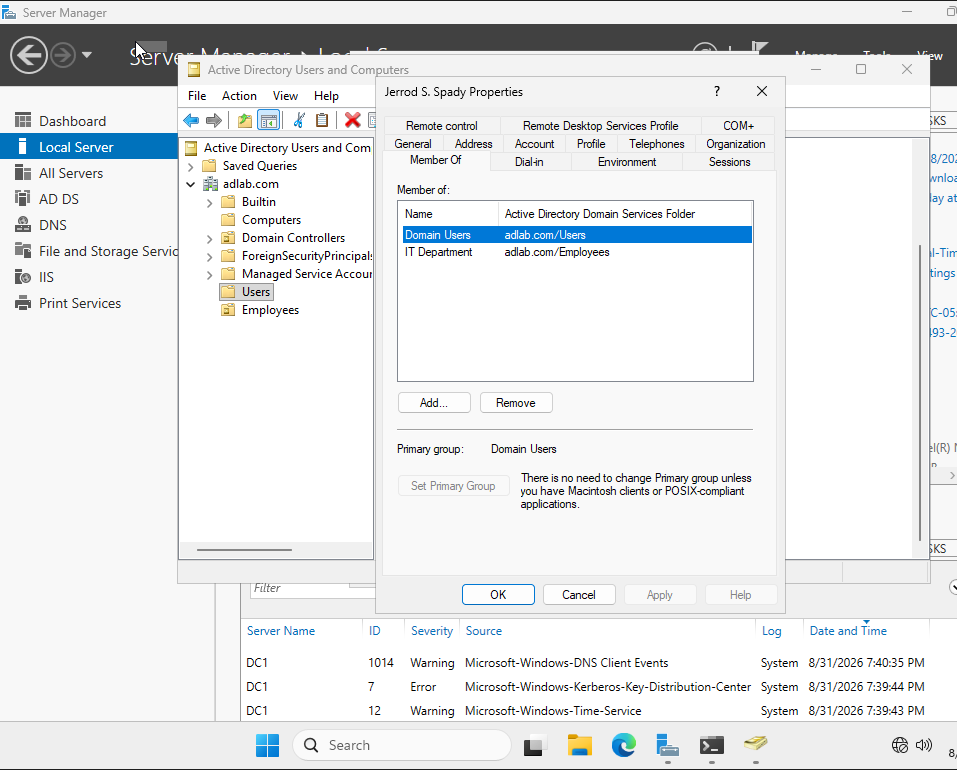Open the Terminal icon on the taskbar

point(712,745)
